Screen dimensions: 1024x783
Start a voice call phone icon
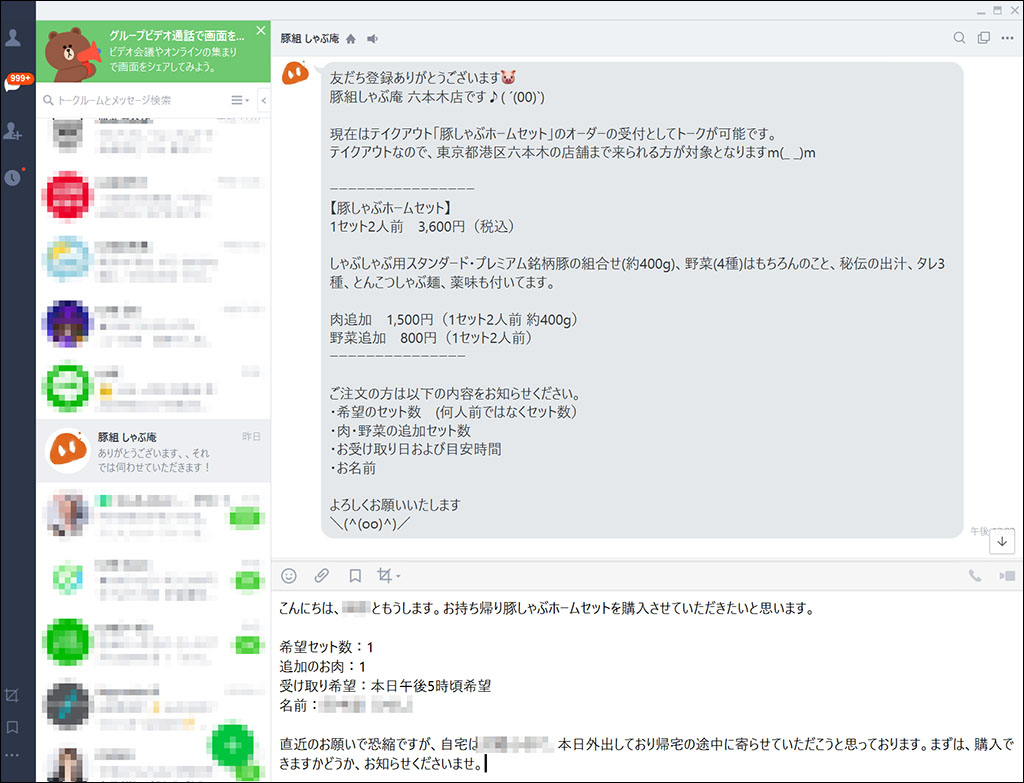(974, 575)
